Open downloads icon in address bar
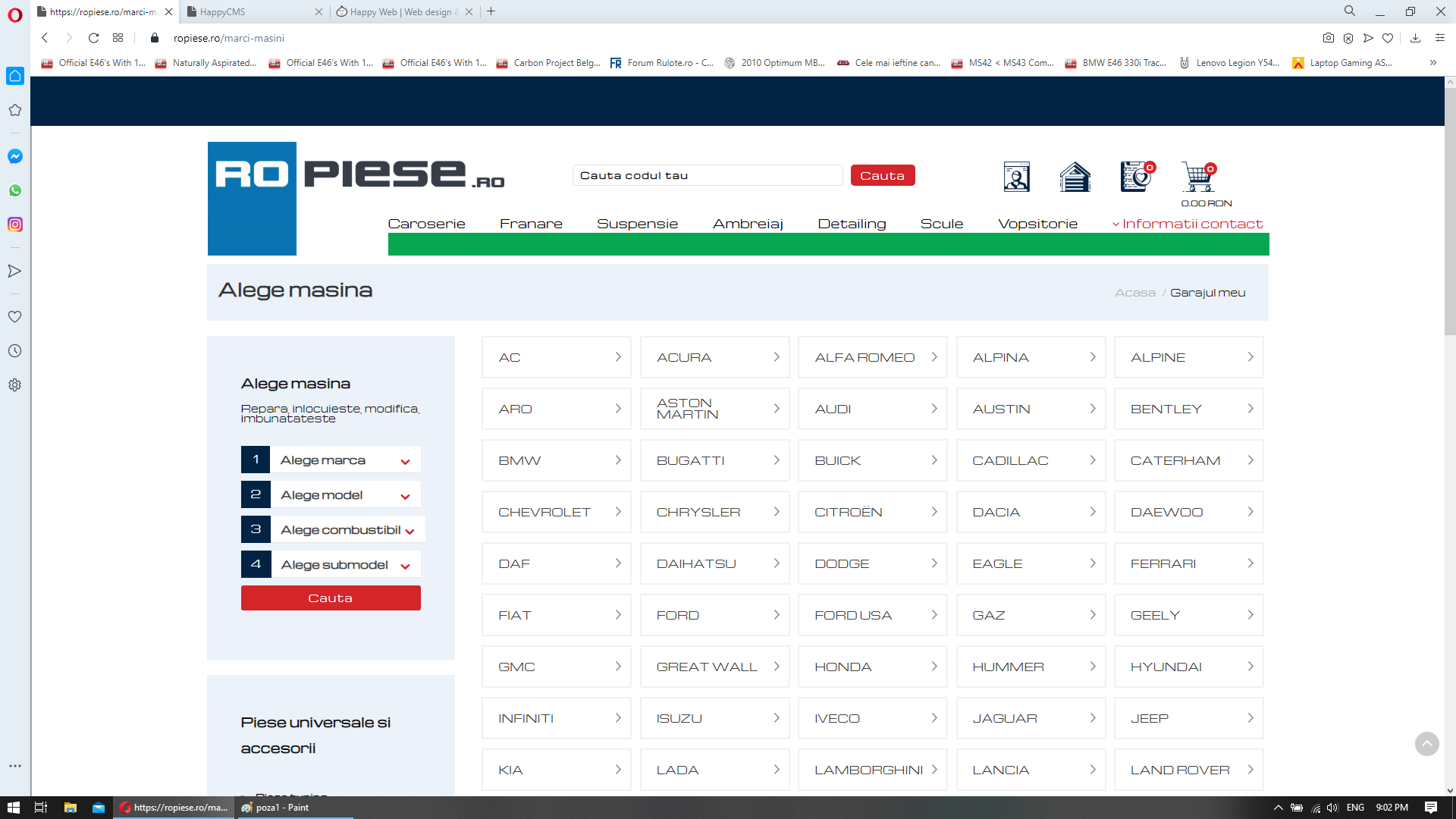The image size is (1456, 819). point(1415,38)
